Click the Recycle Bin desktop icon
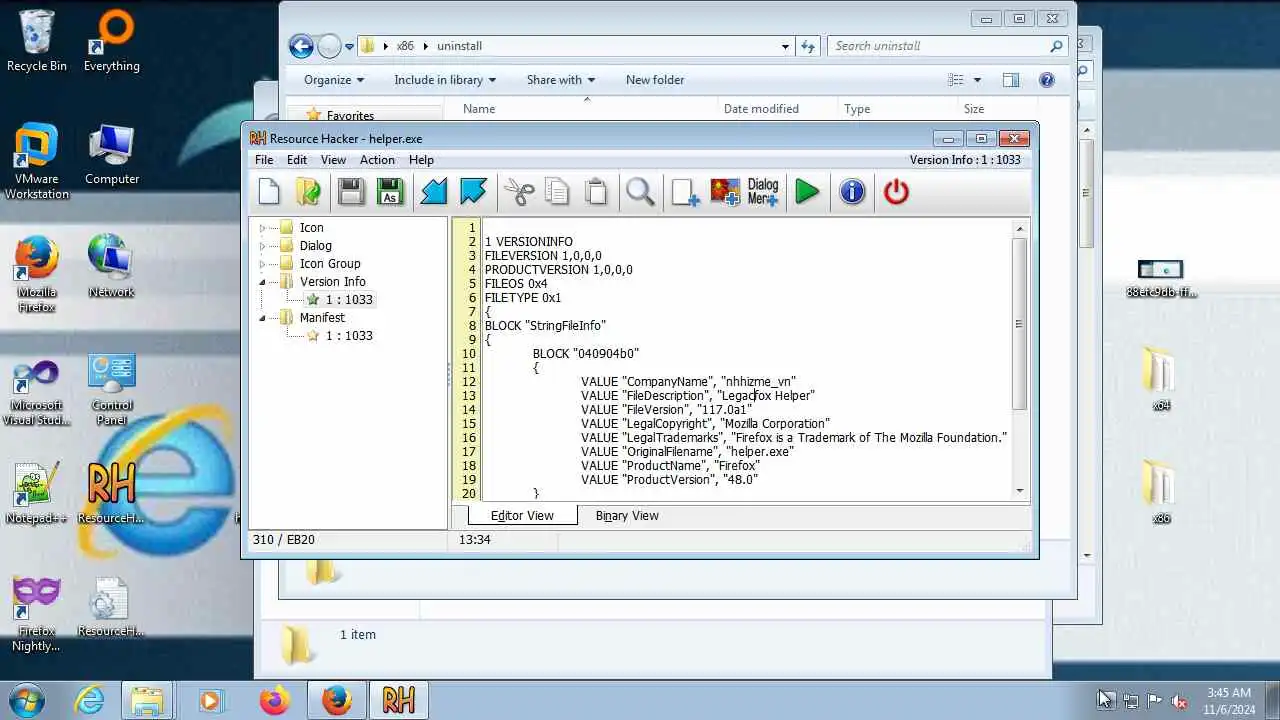This screenshot has height=720, width=1280. coord(37,42)
